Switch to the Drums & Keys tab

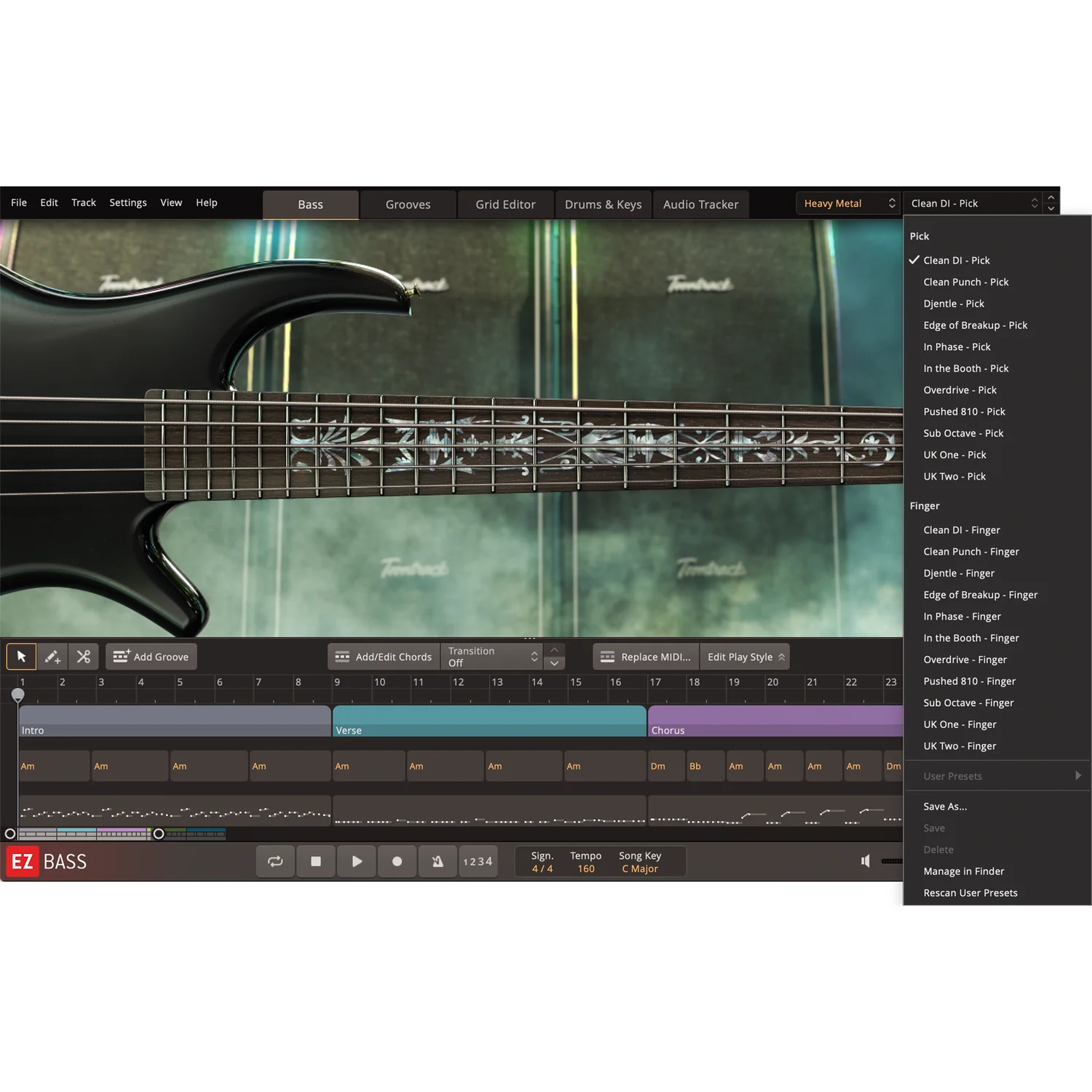[604, 205]
